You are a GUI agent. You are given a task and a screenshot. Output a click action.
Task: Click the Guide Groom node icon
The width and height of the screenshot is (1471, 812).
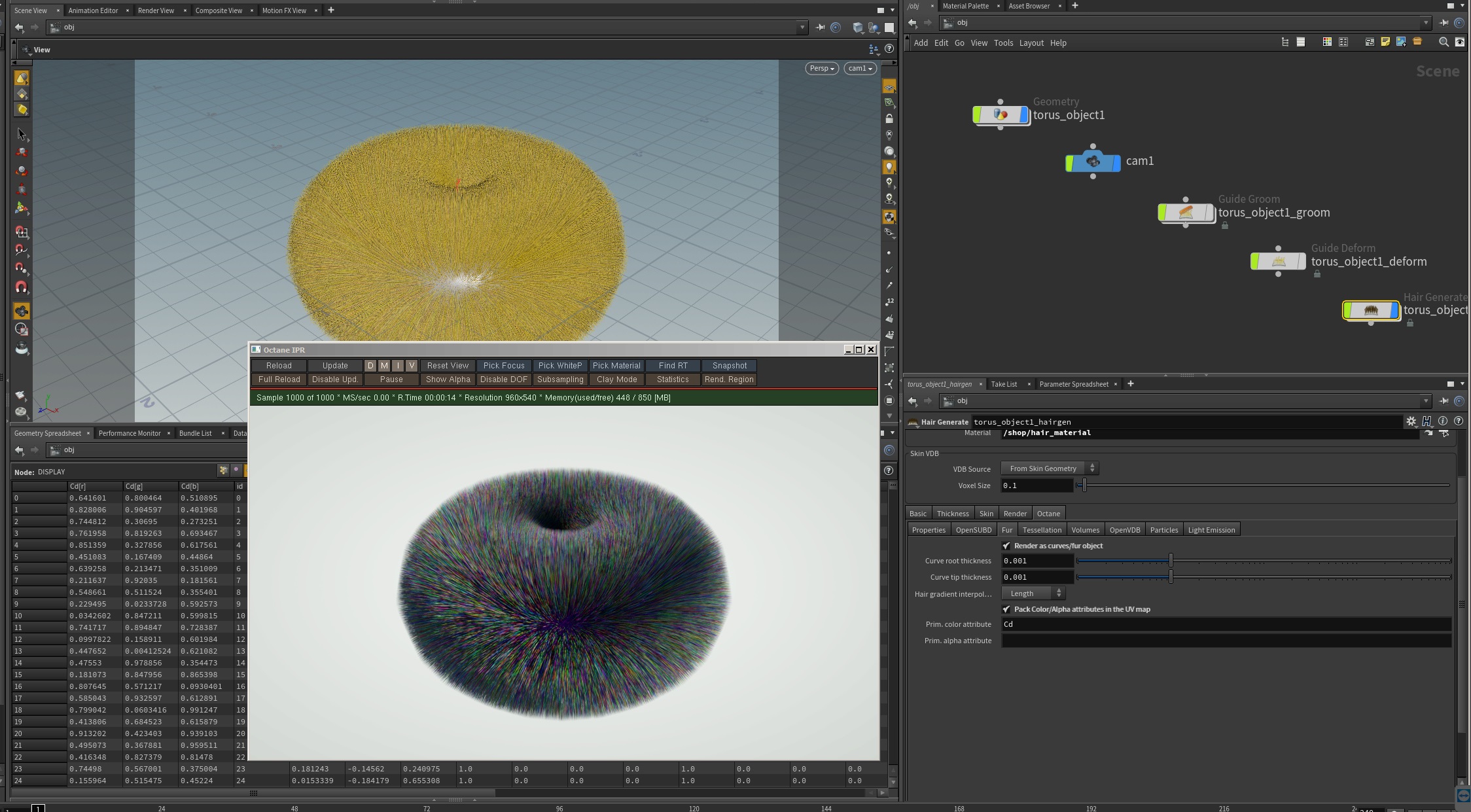(1186, 213)
